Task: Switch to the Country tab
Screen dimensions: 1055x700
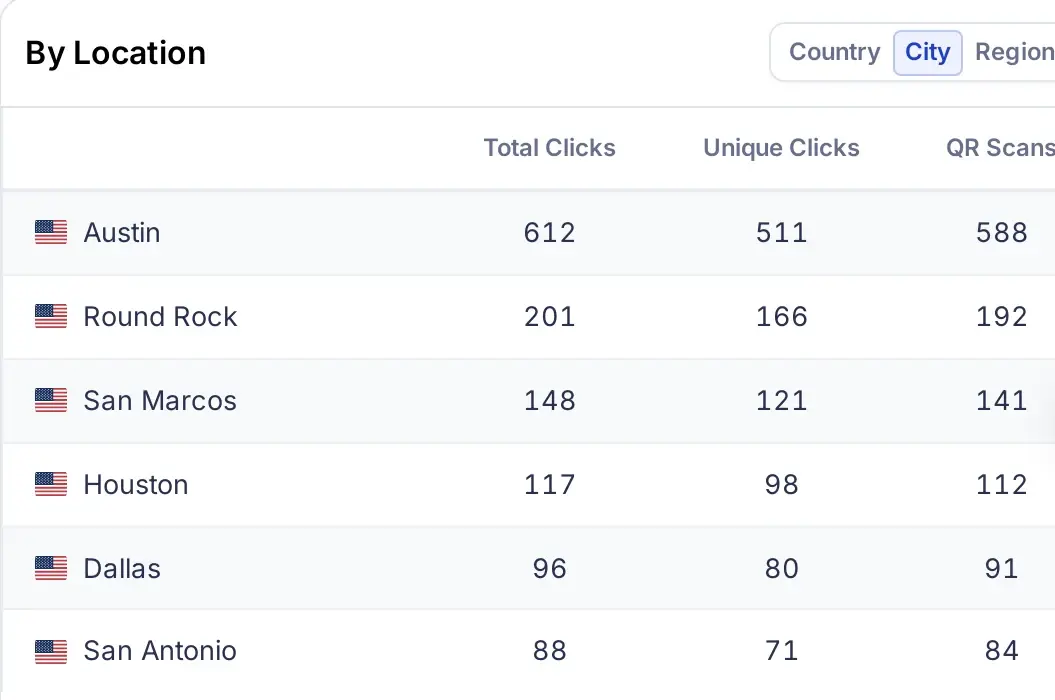Action: (834, 52)
